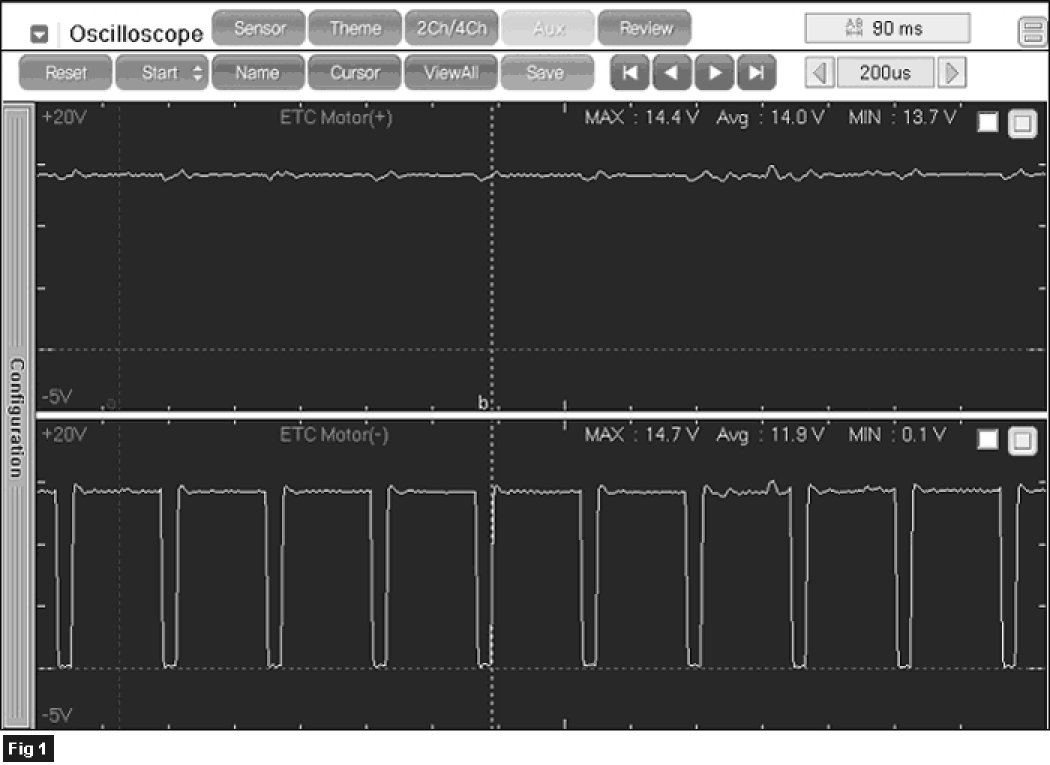Open the Sensor menu
This screenshot has width=1050, height=765.
tap(258, 29)
